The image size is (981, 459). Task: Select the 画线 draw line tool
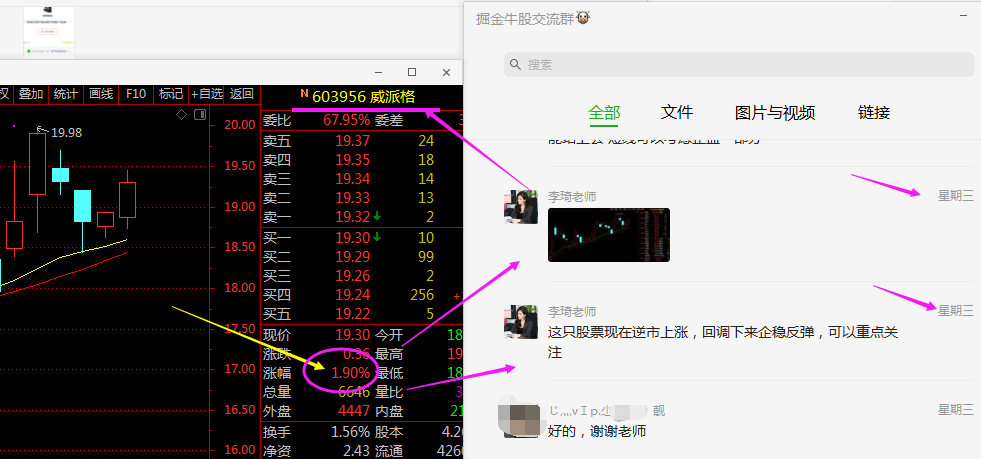point(101,94)
